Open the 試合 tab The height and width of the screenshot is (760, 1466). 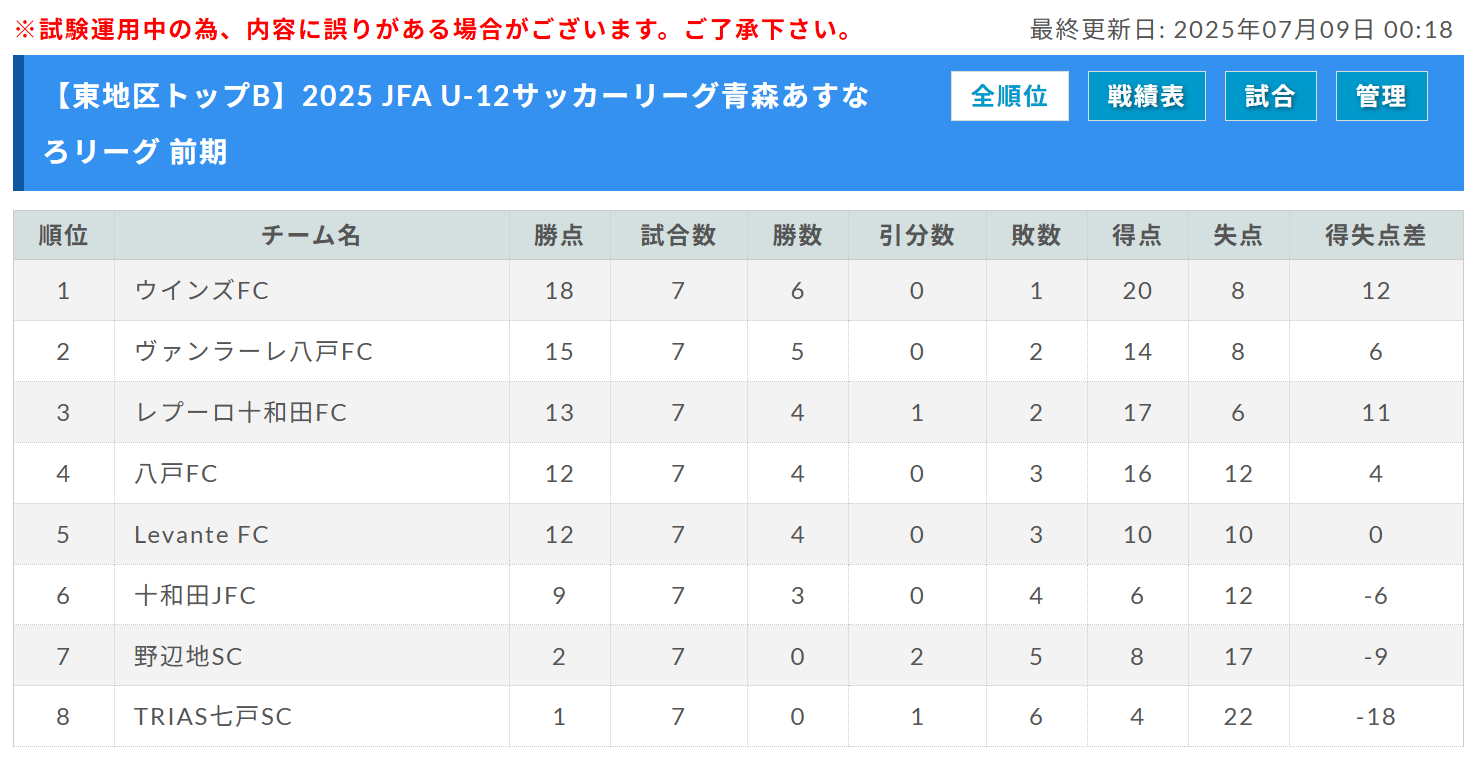1270,96
